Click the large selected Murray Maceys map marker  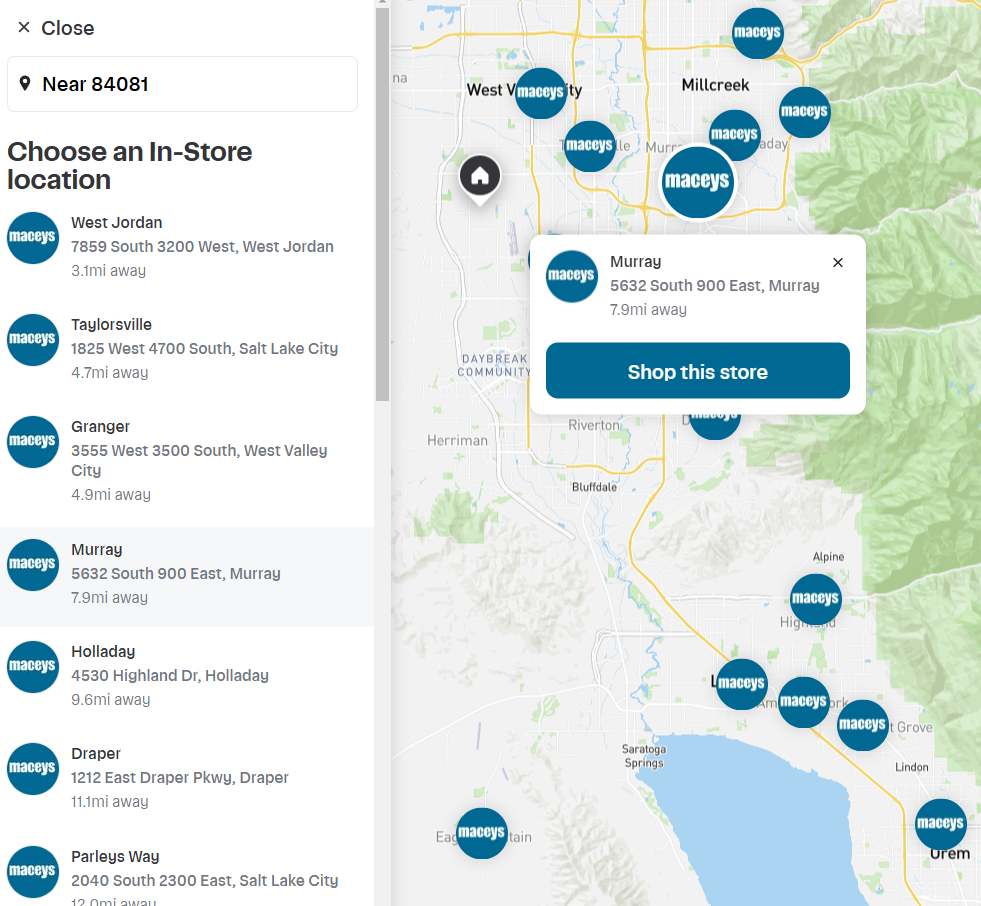point(698,183)
